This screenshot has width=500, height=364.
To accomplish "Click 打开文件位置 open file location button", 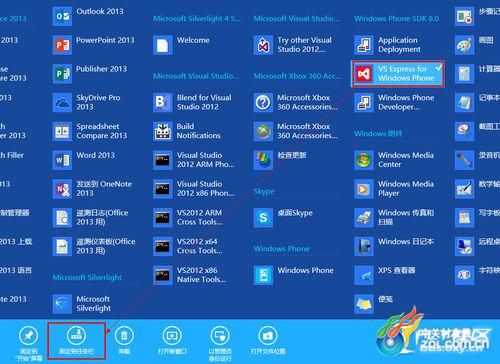I will 268,340.
